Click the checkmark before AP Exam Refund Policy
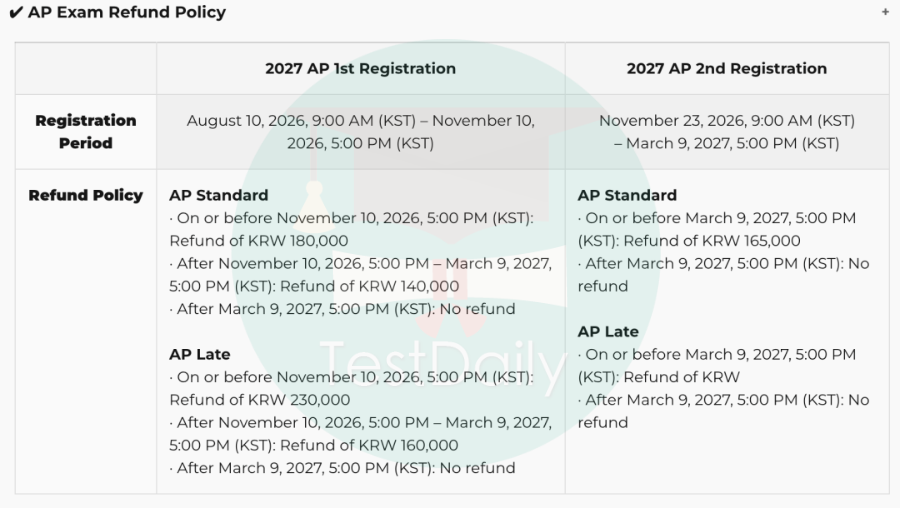The height and width of the screenshot is (508, 900). (16, 13)
